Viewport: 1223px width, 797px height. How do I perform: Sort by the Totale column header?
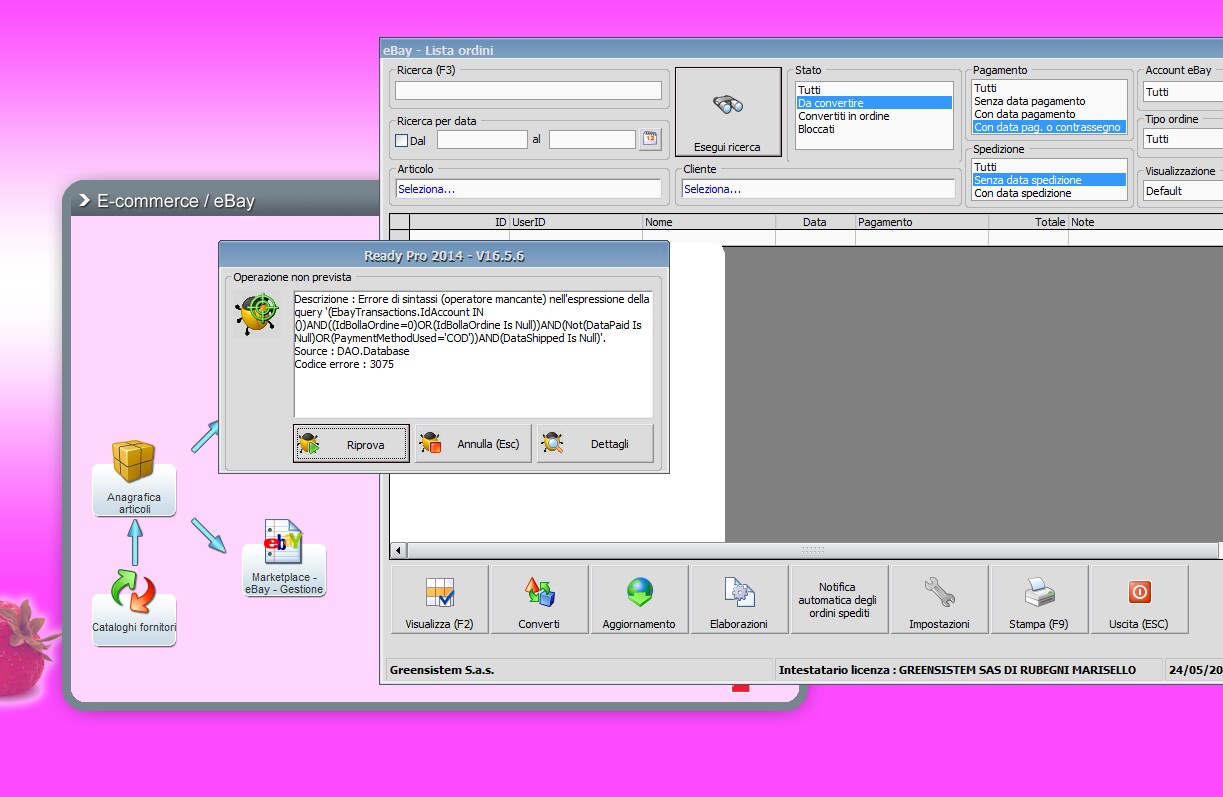[x=1028, y=222]
